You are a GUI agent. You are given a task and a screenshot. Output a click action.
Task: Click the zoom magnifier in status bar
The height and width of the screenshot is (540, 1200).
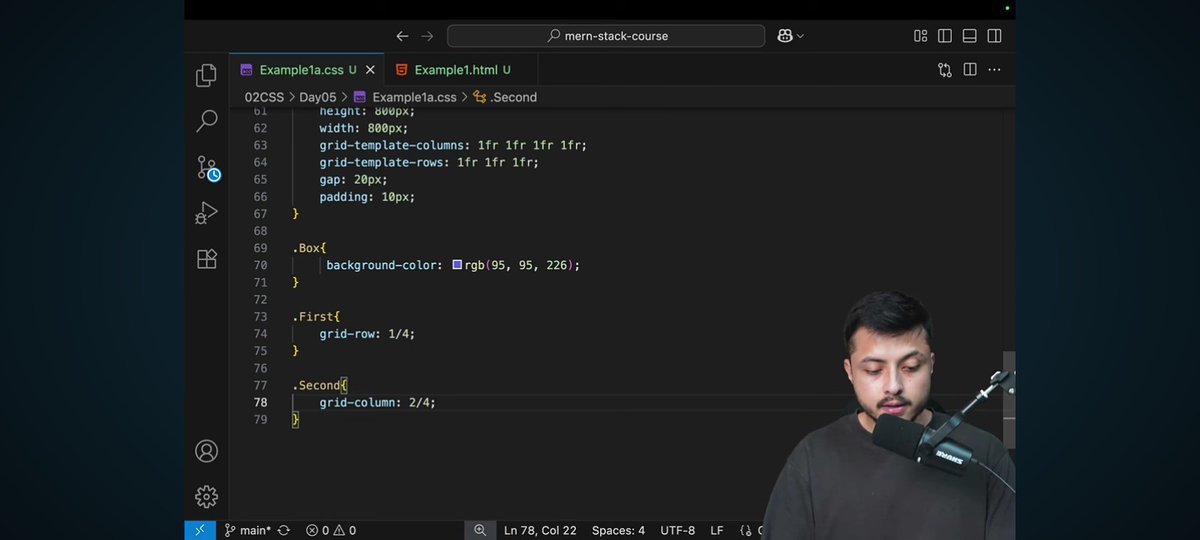click(480, 530)
